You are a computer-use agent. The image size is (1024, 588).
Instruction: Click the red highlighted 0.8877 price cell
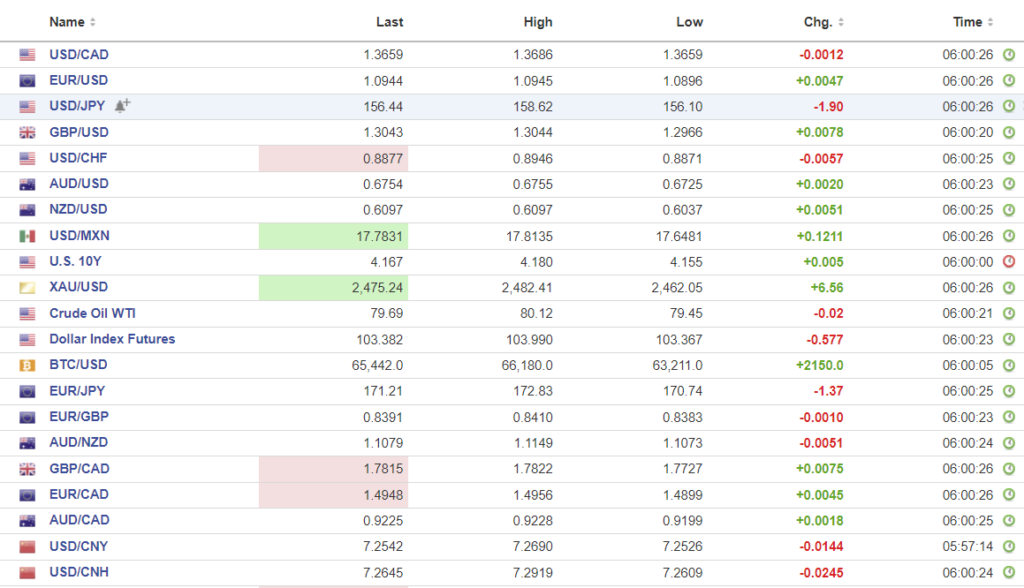click(333, 158)
